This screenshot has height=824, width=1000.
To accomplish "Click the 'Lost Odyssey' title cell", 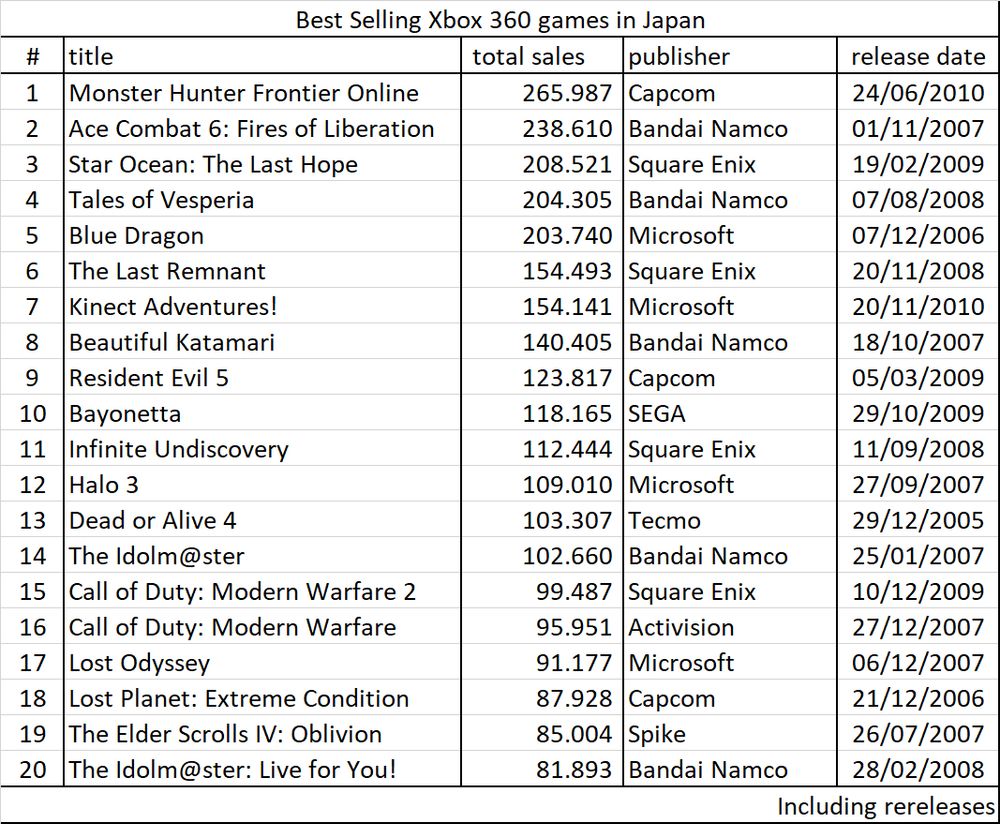I will [262, 663].
